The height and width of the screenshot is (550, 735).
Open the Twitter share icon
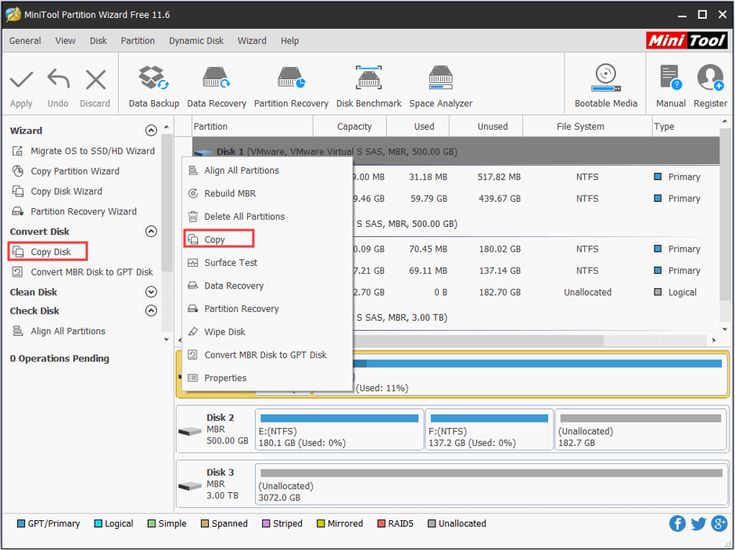698,523
